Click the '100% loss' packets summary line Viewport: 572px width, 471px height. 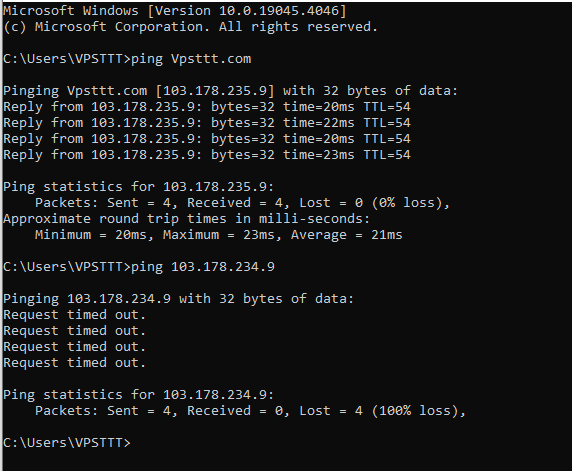(x=251, y=411)
